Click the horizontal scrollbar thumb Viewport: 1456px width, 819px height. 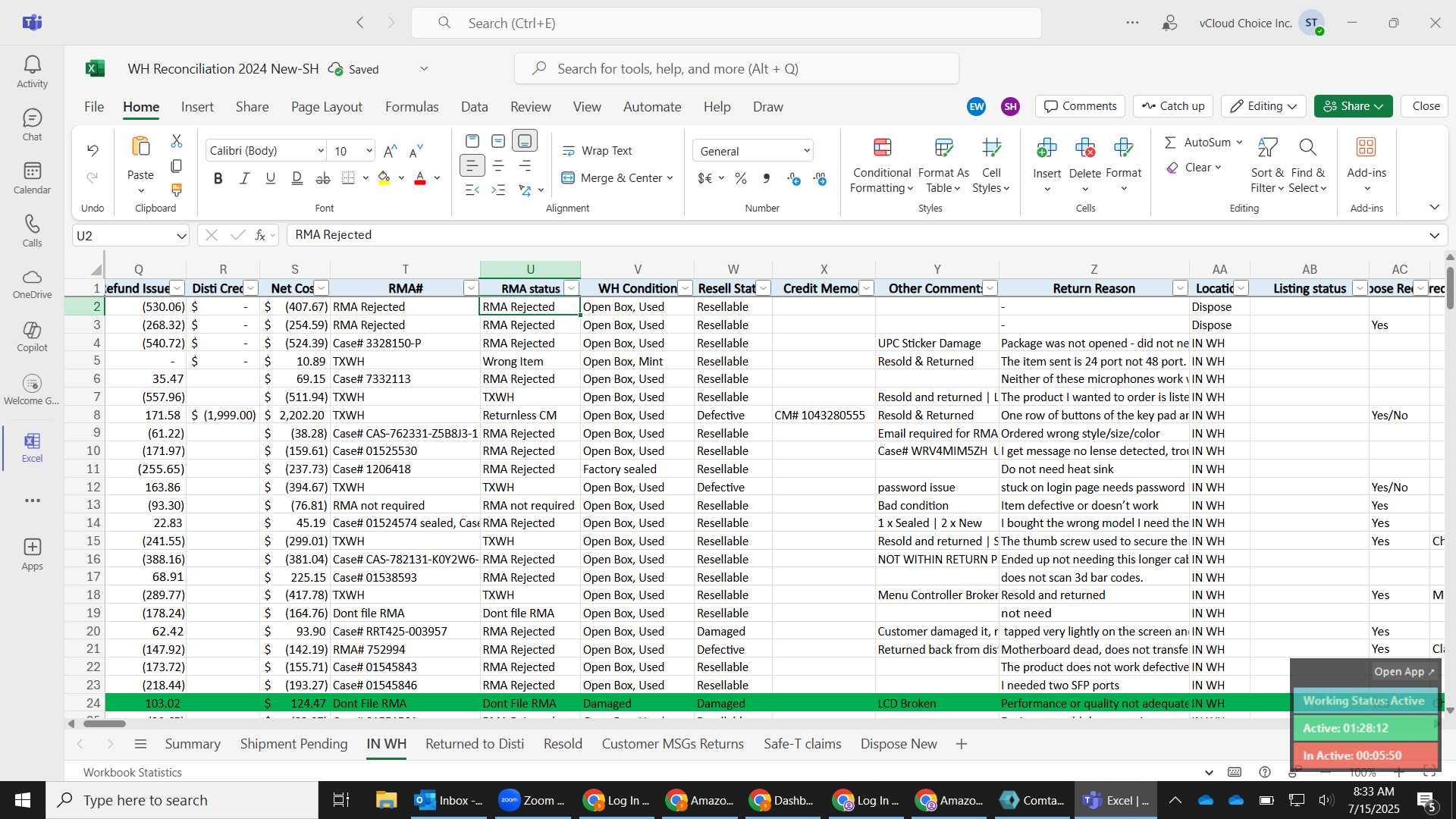click(104, 723)
